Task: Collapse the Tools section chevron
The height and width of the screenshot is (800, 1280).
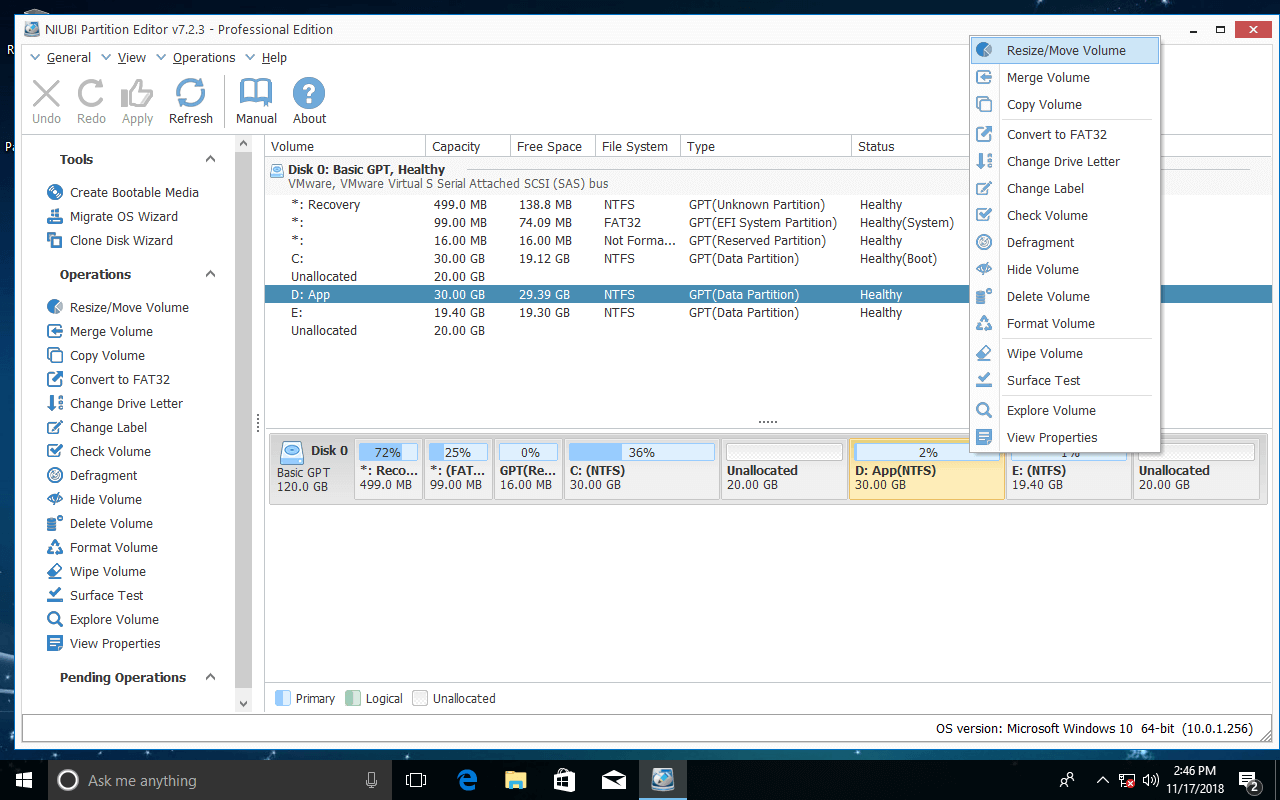Action: click(210, 159)
